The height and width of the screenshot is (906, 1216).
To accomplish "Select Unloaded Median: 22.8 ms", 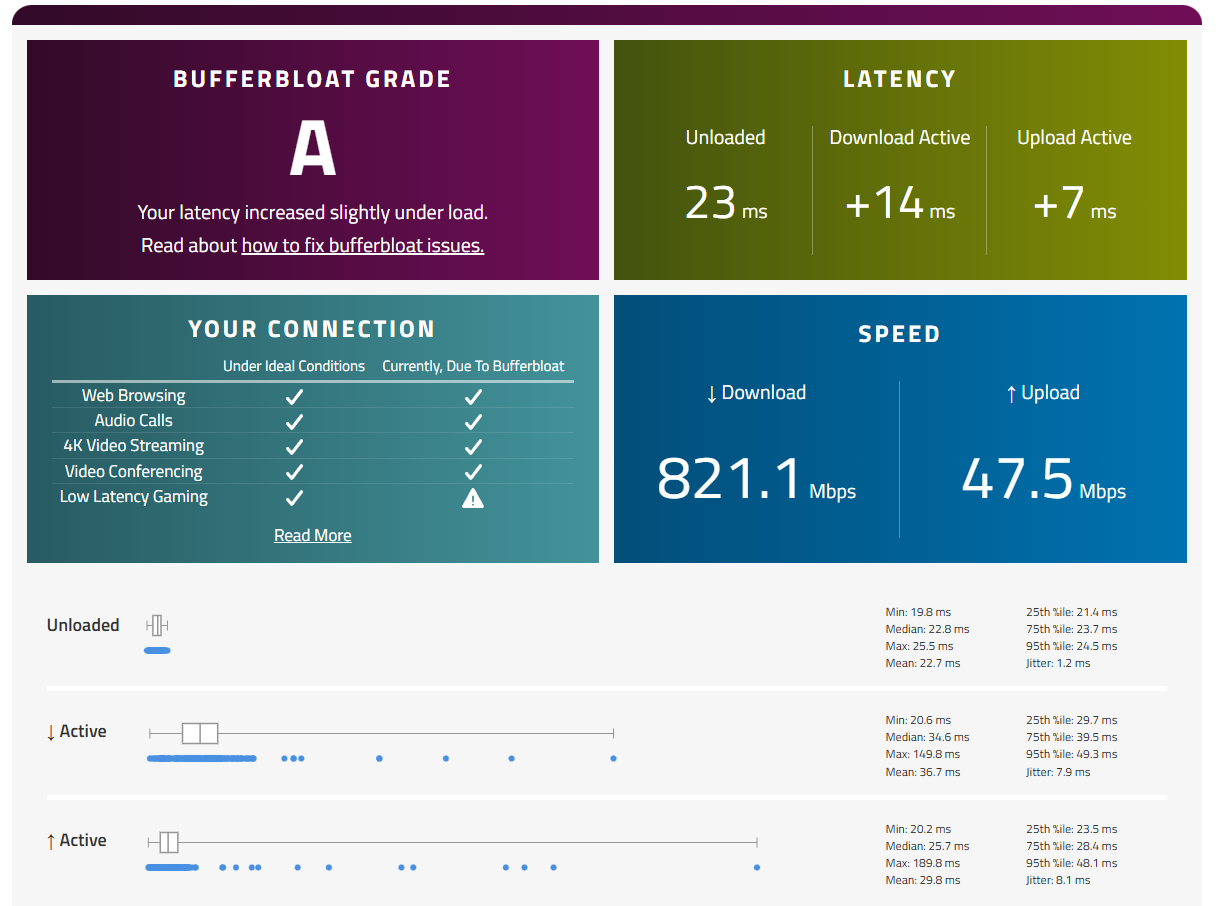I will 927,629.
